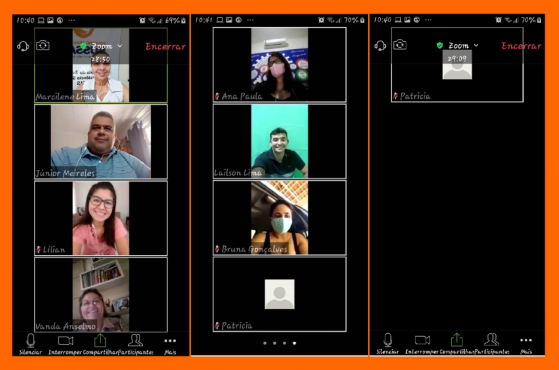
Task: Open Participantes icon in right screen
Action: 492,344
